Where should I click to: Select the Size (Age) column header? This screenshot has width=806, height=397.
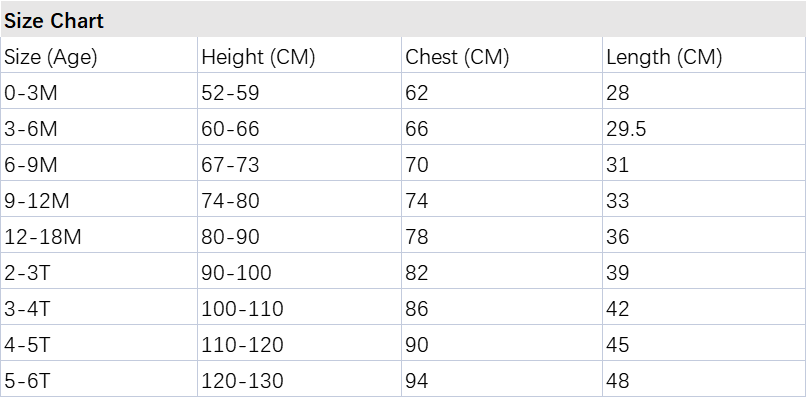tap(51, 57)
